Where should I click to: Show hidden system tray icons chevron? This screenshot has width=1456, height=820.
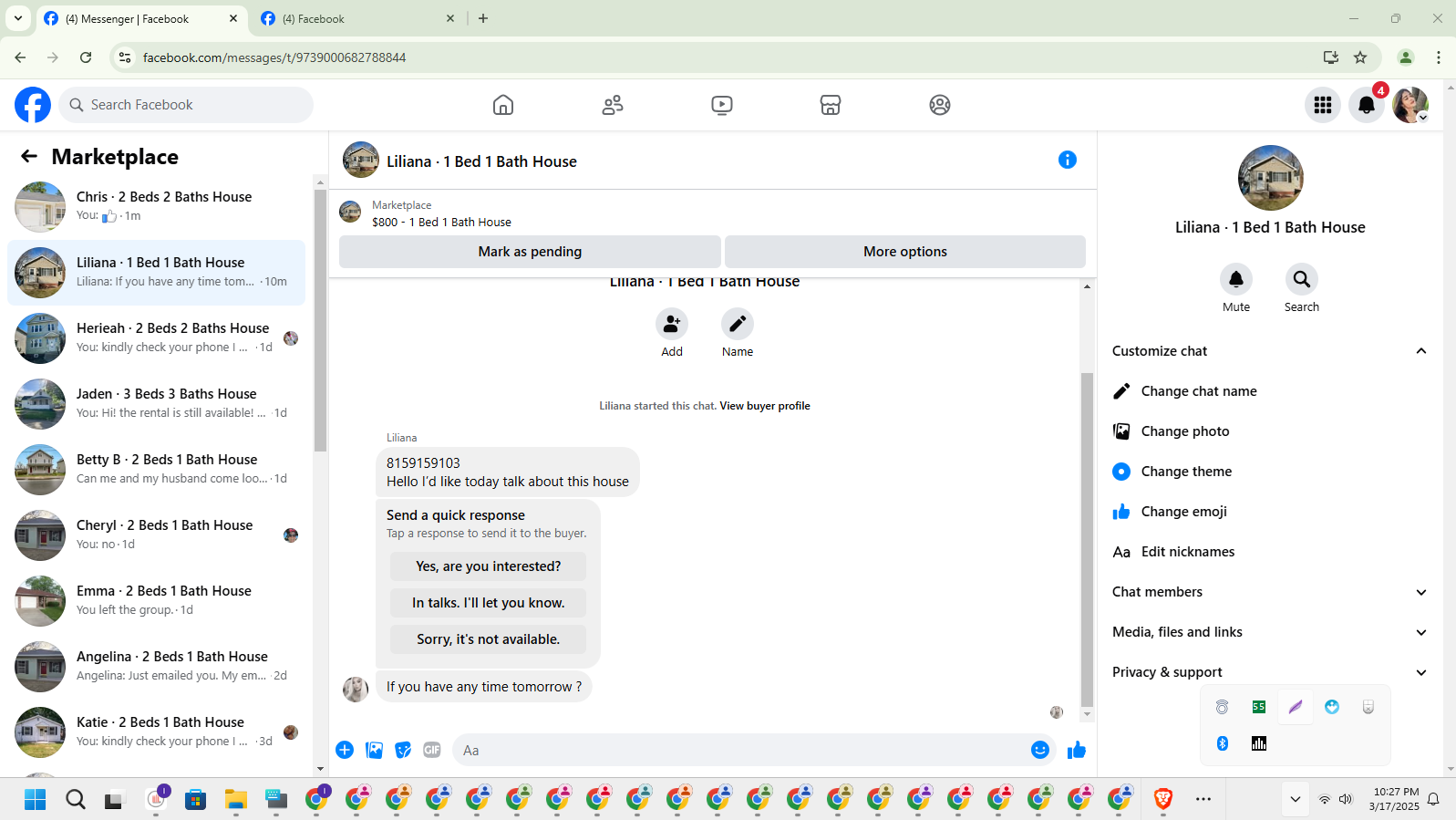point(1295,800)
